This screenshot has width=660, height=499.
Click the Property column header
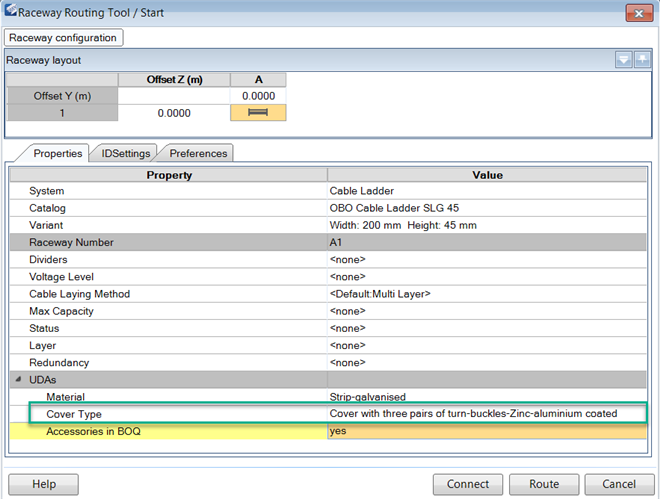click(169, 175)
